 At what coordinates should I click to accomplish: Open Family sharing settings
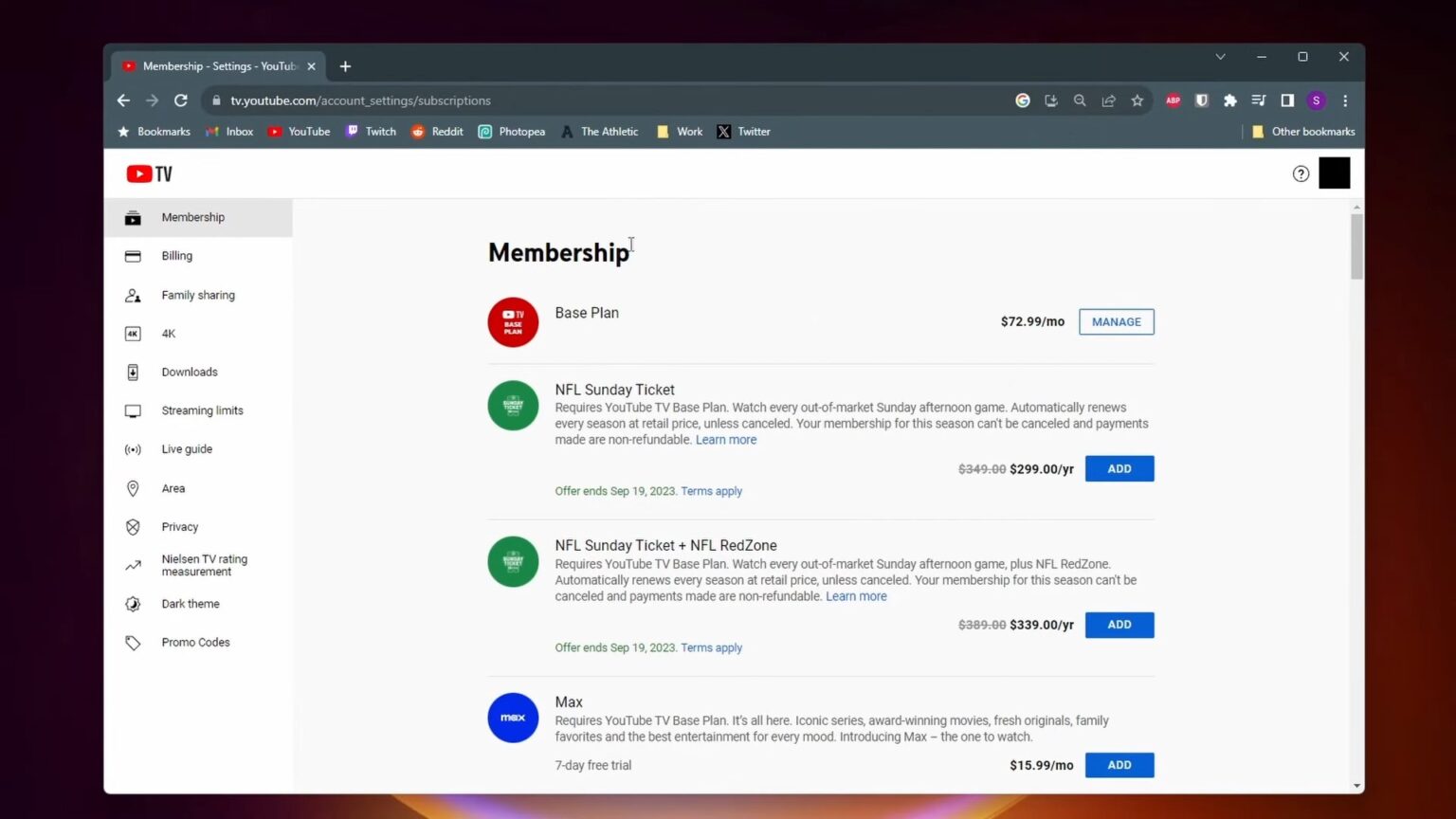click(197, 295)
